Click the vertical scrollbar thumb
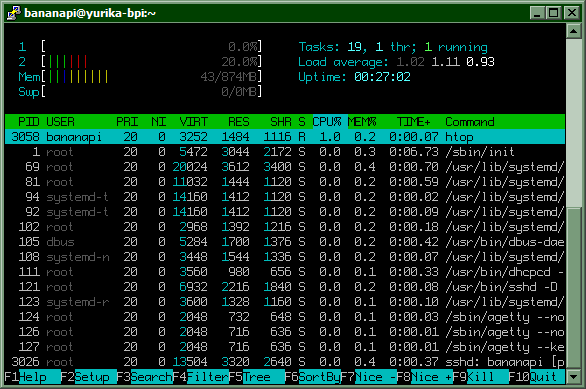586x389 pixels. pos(573,288)
